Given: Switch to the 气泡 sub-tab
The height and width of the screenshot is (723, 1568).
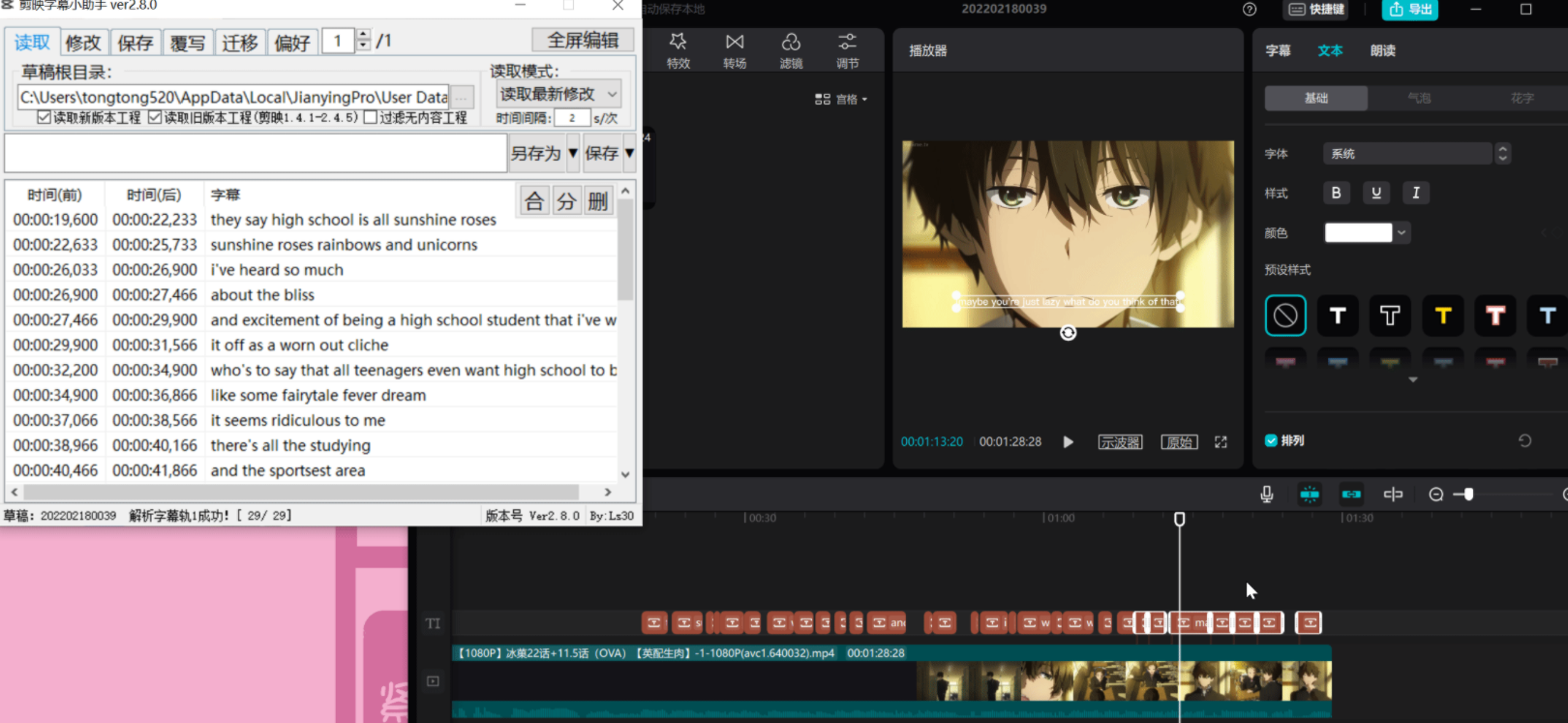Looking at the screenshot, I should (1419, 98).
